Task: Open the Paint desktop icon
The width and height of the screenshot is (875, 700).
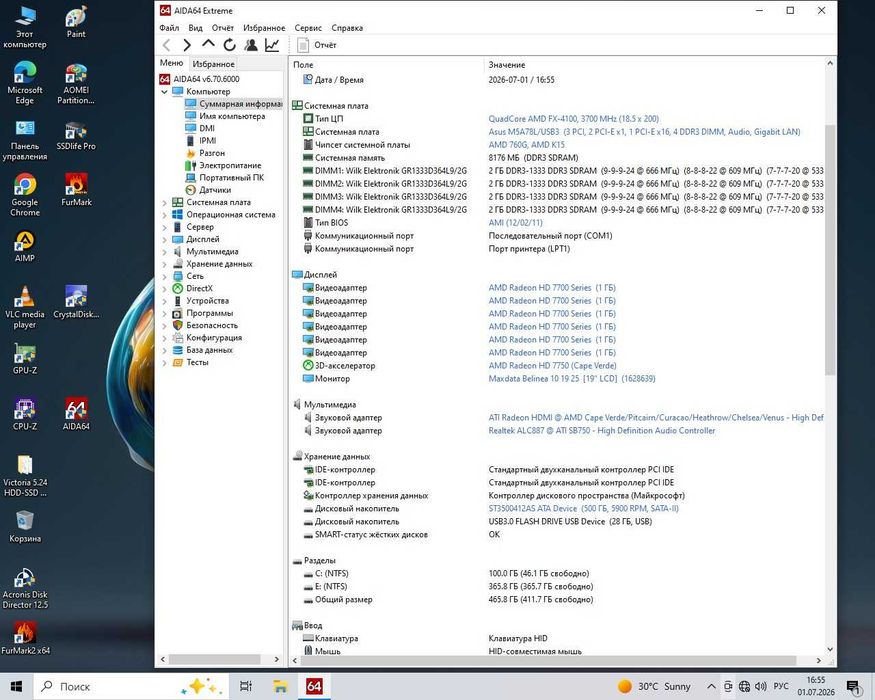Action: click(x=76, y=21)
